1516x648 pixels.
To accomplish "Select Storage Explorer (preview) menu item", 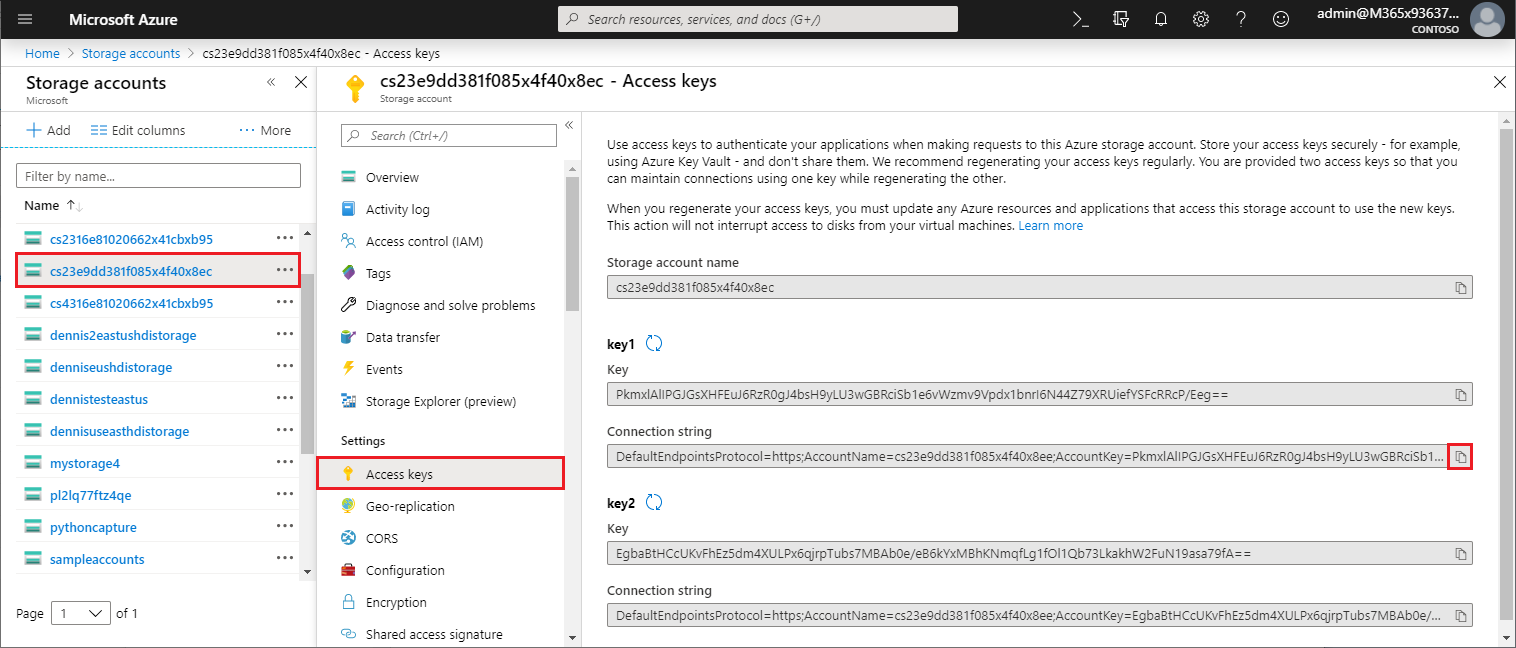I will point(440,401).
